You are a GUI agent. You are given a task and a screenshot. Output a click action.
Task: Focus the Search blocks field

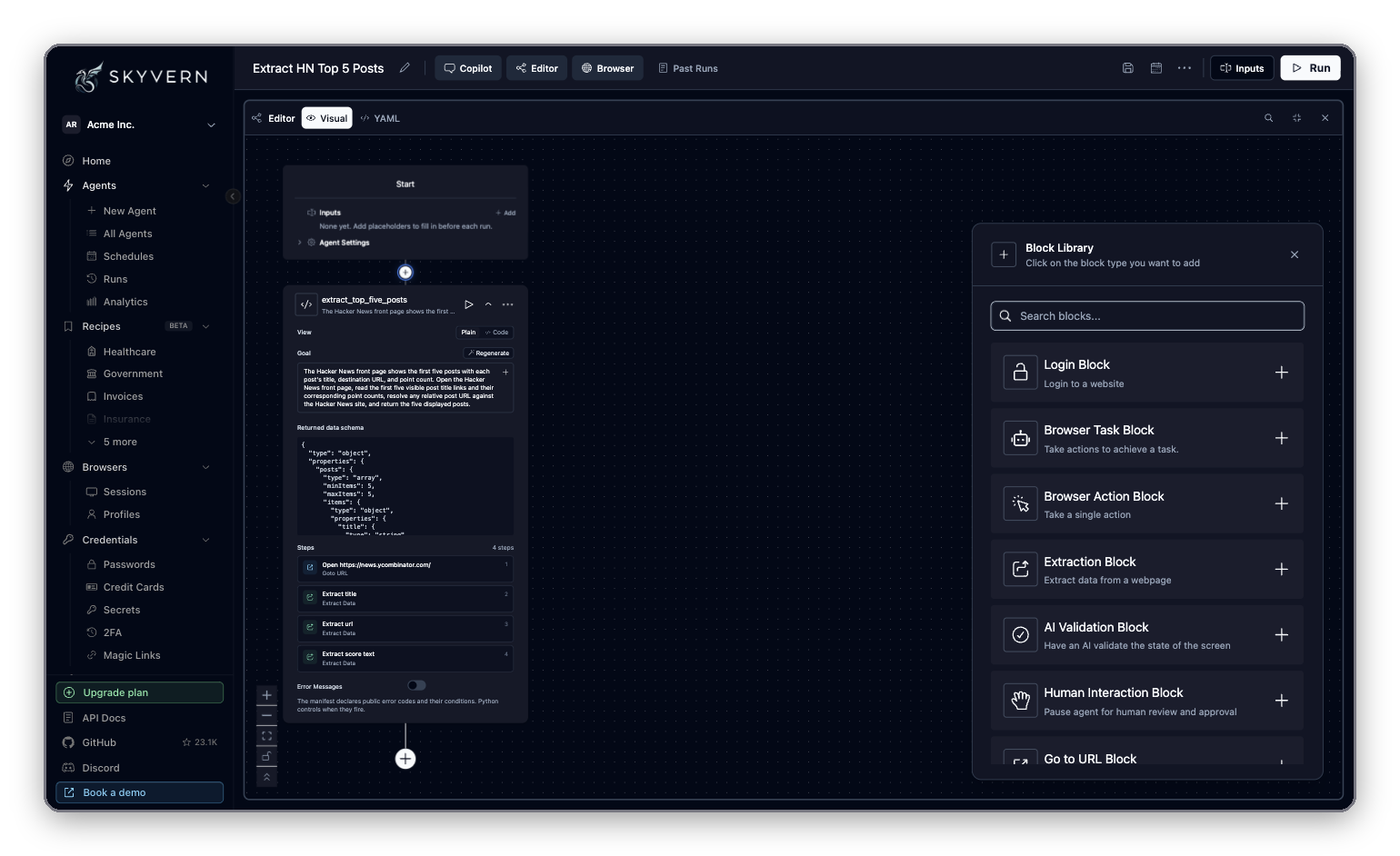pyautogui.click(x=1147, y=316)
